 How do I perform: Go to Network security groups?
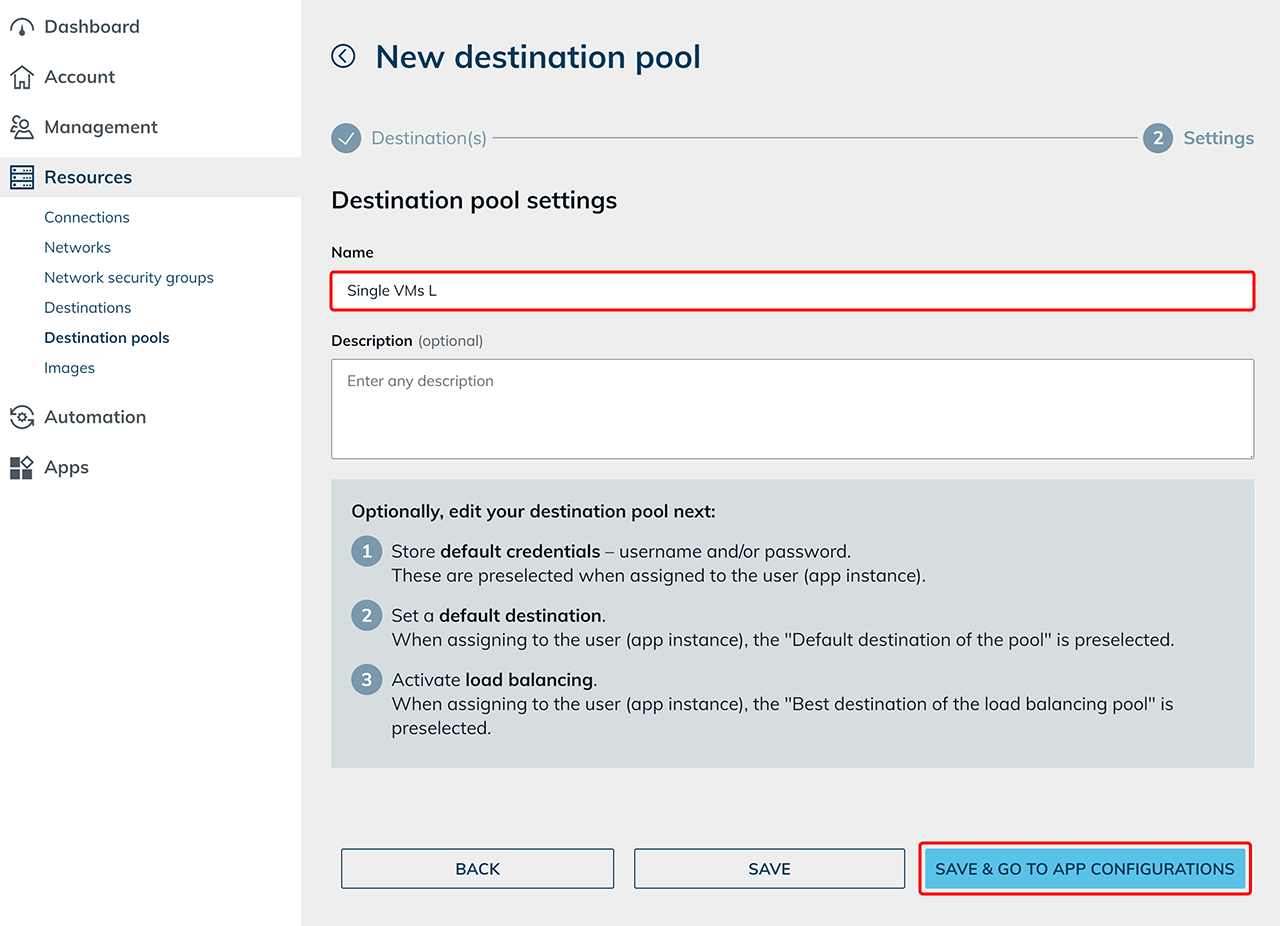click(x=129, y=277)
